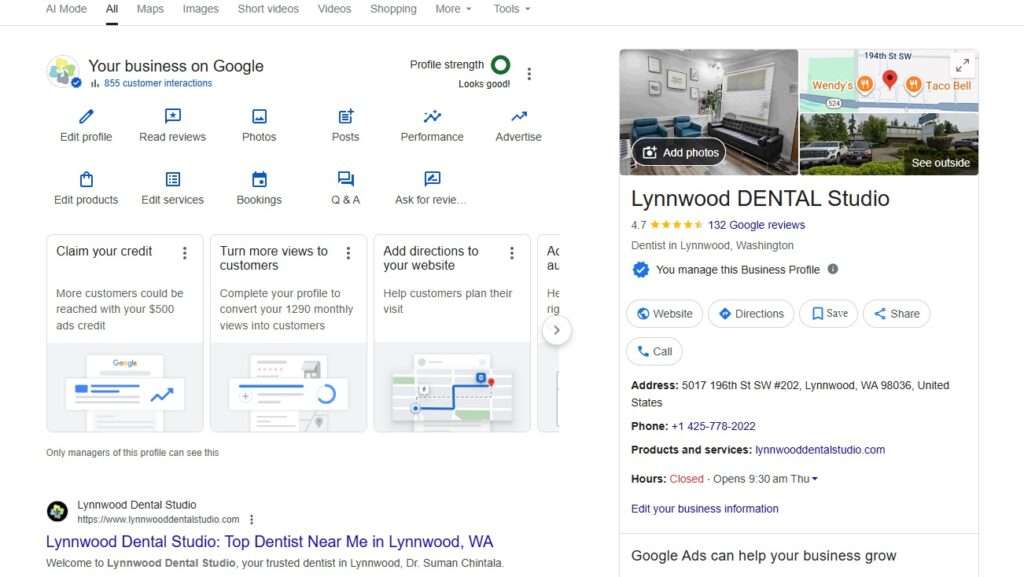Expand the More search filter dropdown
This screenshot has height=577, width=1024.
pos(453,9)
